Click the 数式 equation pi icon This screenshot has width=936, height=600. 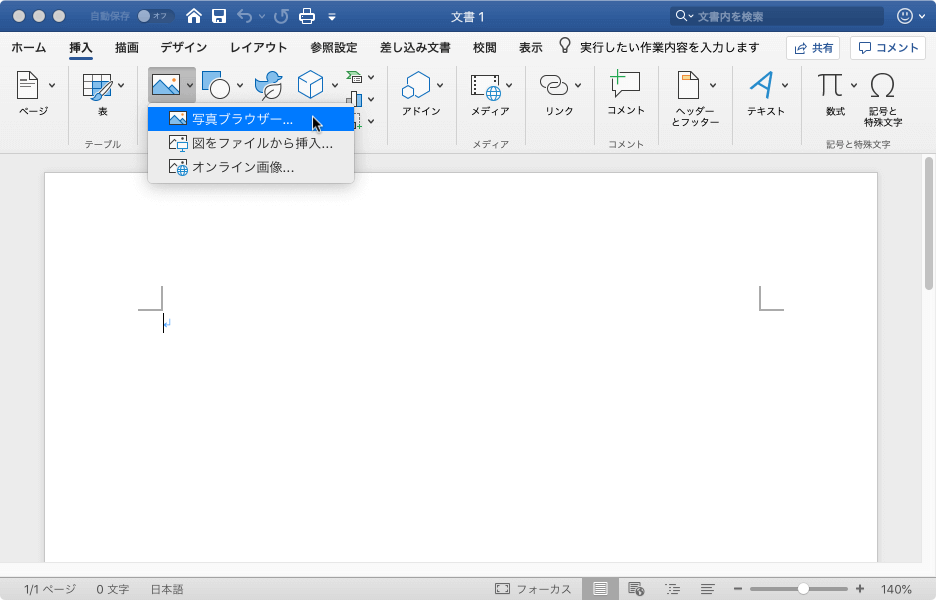(830, 85)
